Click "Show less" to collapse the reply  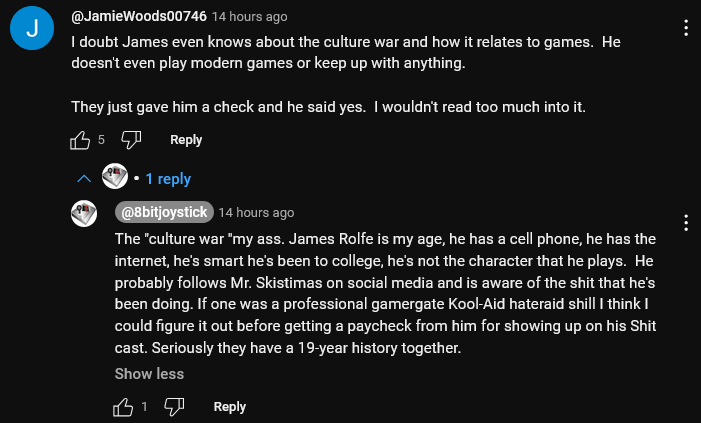(x=149, y=374)
